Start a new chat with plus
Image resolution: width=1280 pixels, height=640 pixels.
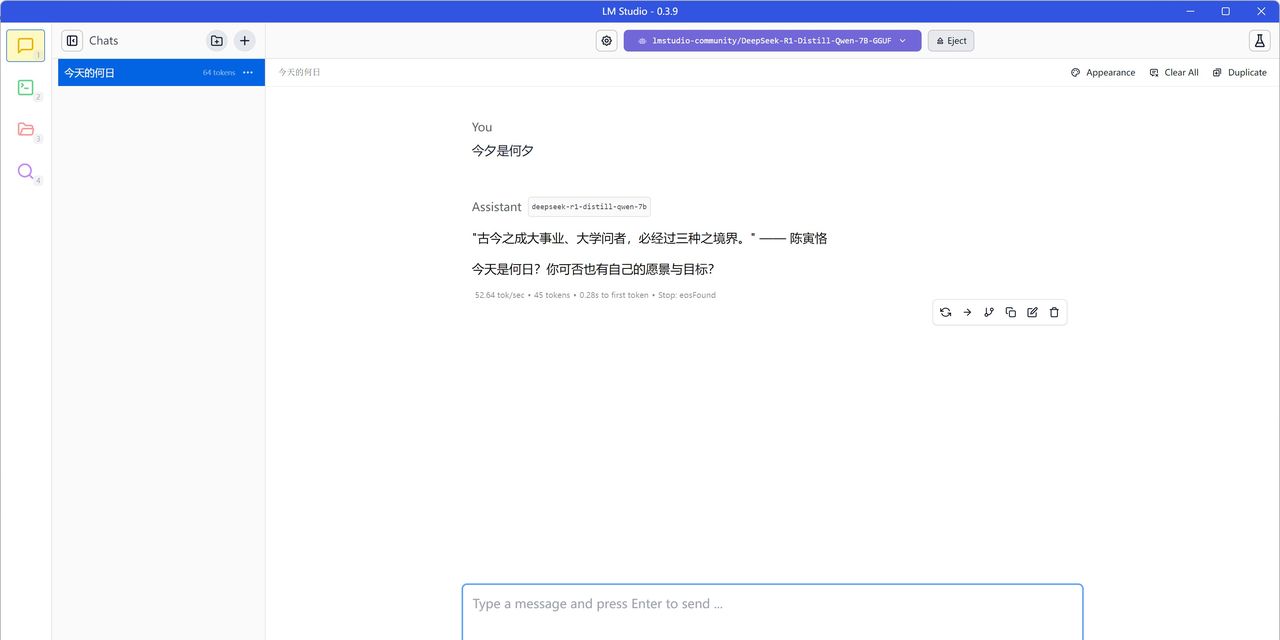point(245,40)
